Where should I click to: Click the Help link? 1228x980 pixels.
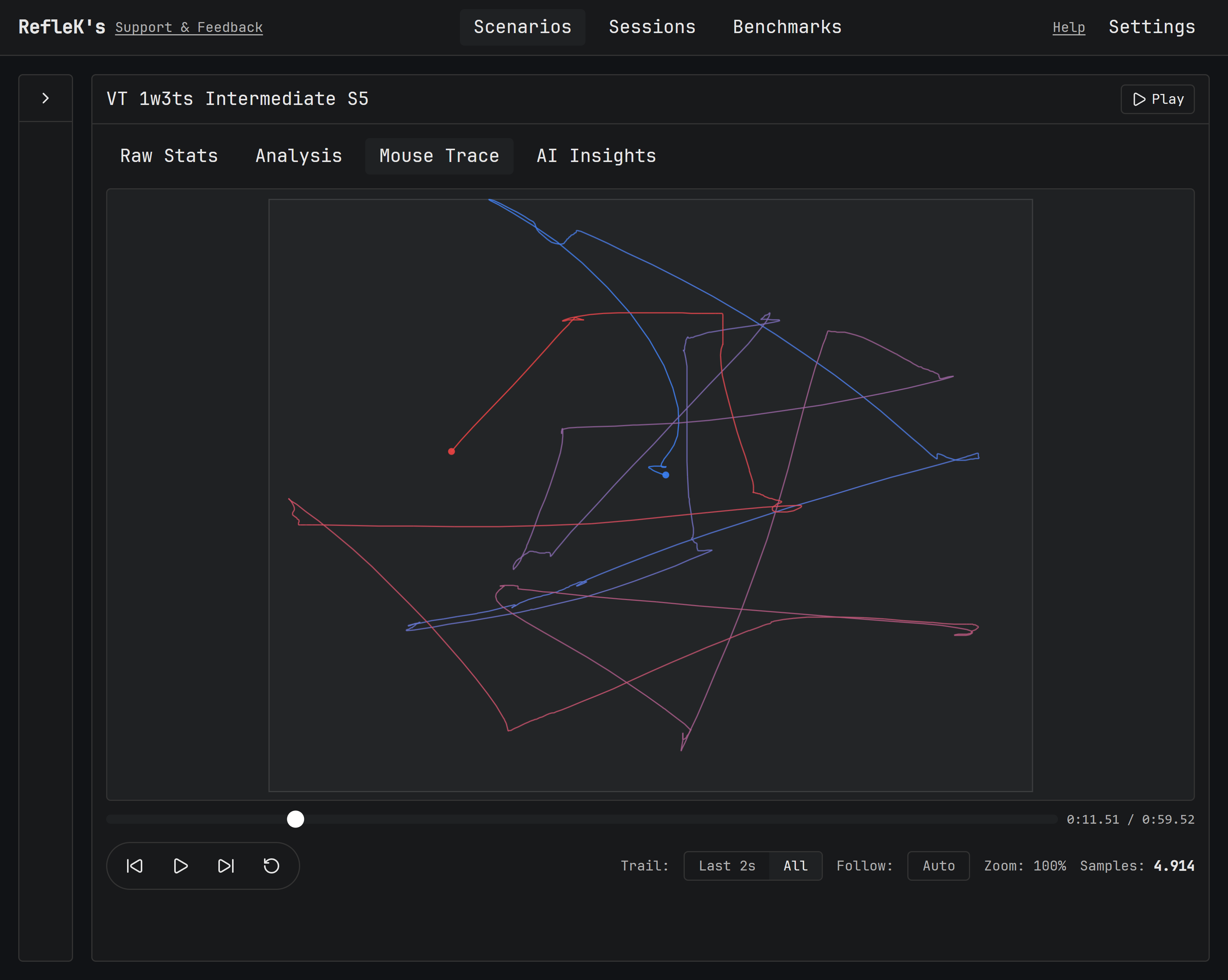pos(1069,27)
